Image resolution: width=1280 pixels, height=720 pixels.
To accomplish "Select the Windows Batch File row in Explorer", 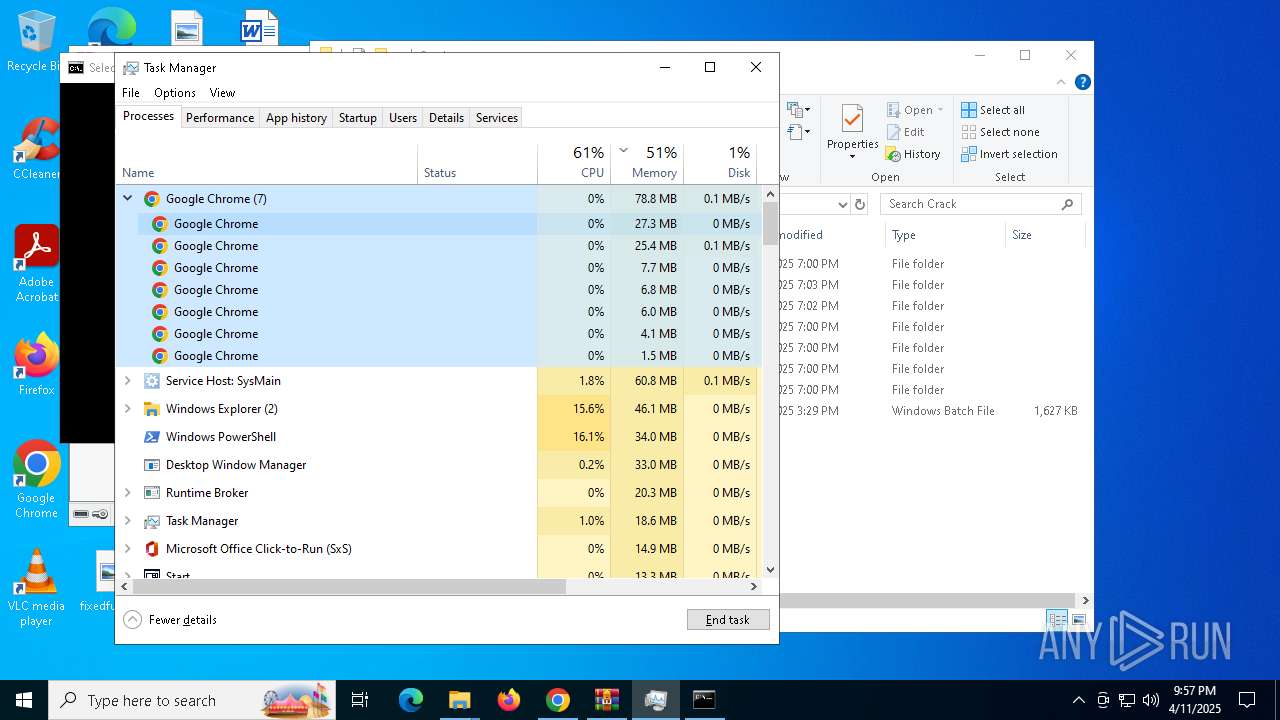I will 930,411.
